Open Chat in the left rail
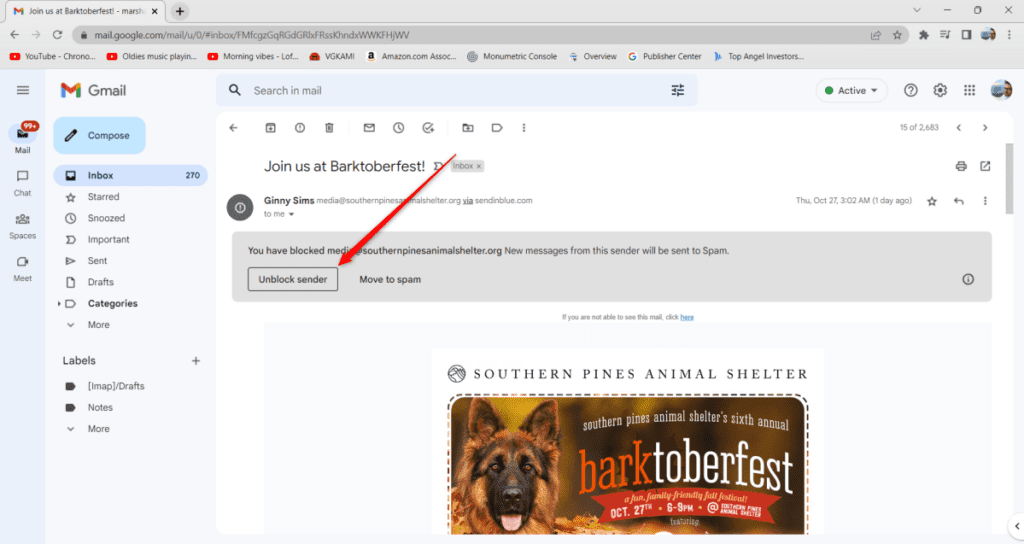Screen dimensions: 1024x544 (x=23, y=183)
